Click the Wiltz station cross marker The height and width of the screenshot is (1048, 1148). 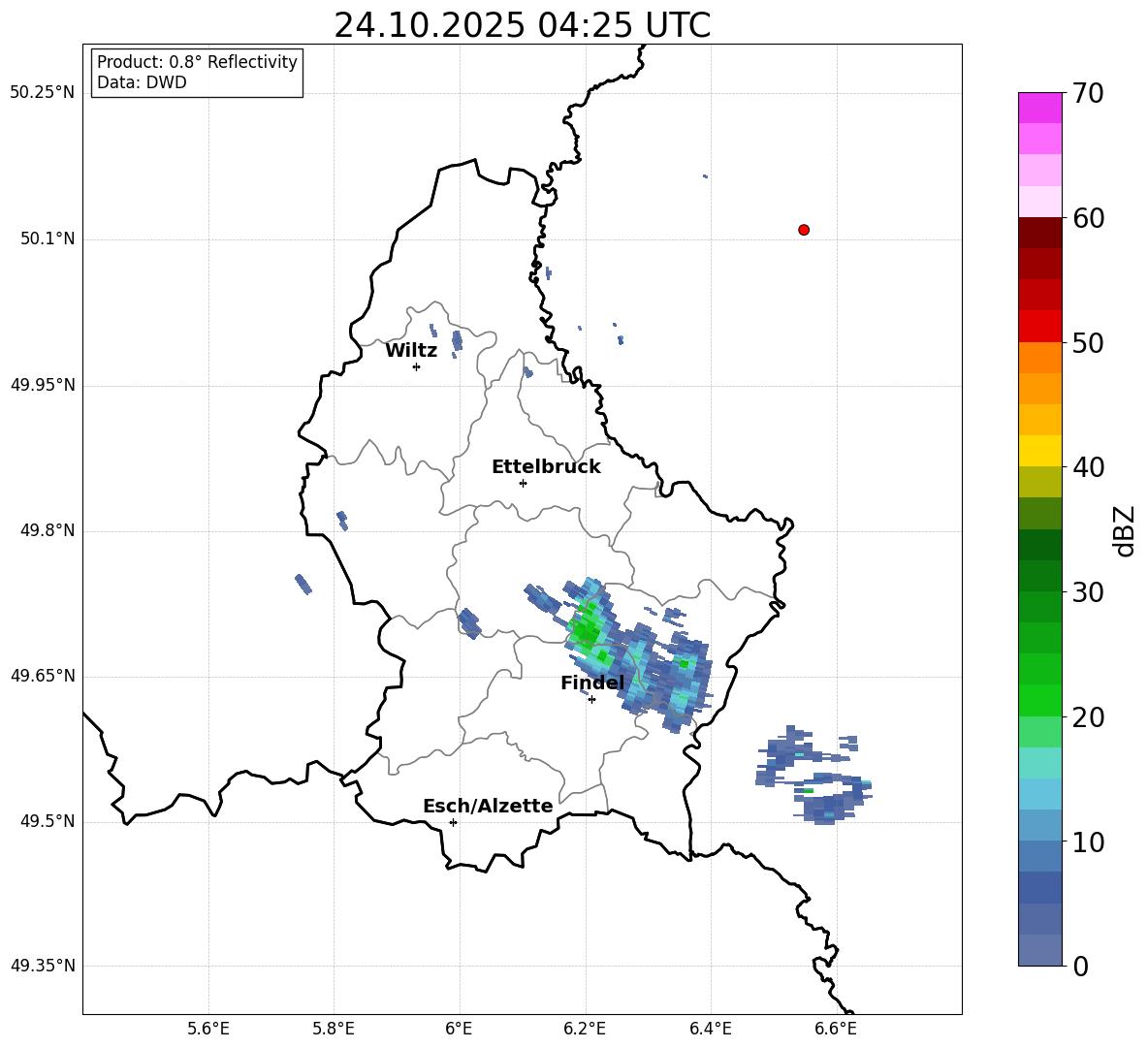tap(417, 366)
